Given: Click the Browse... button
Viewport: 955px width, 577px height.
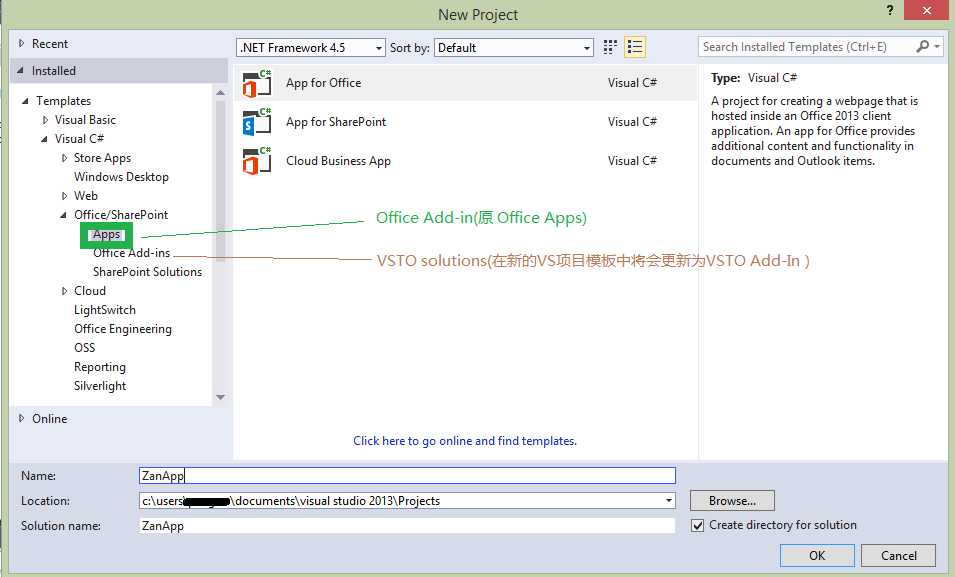Looking at the screenshot, I should (x=732, y=501).
